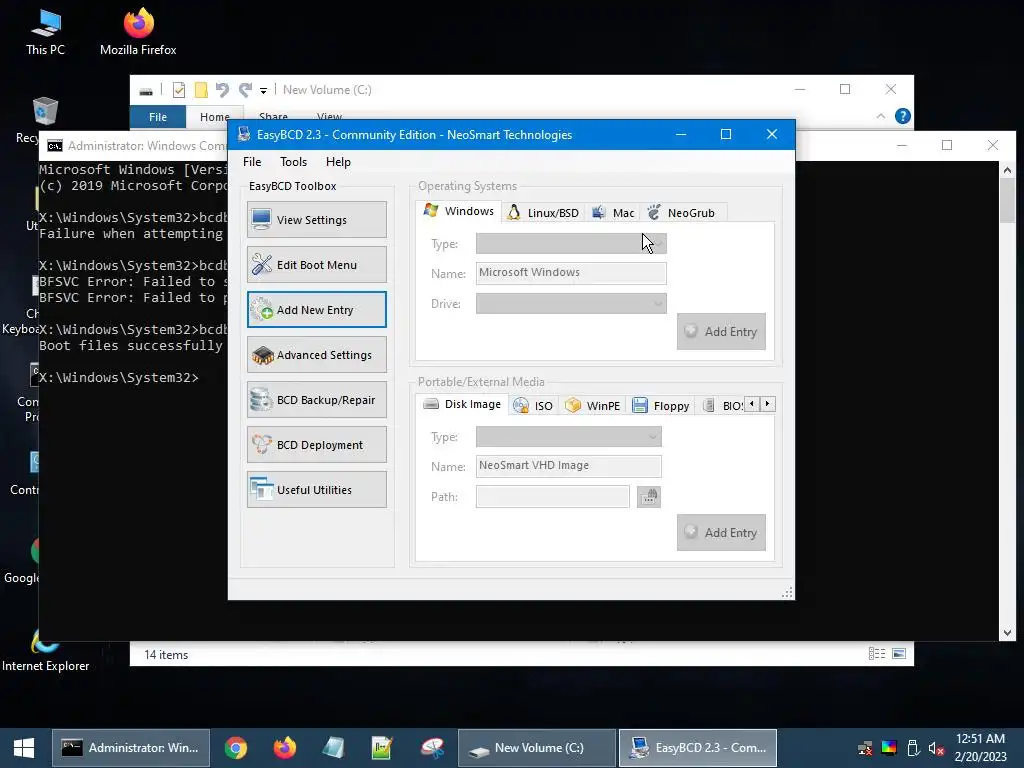This screenshot has width=1024, height=768.
Task: Click new folder icon in Explorer toolbar
Action: (201, 89)
